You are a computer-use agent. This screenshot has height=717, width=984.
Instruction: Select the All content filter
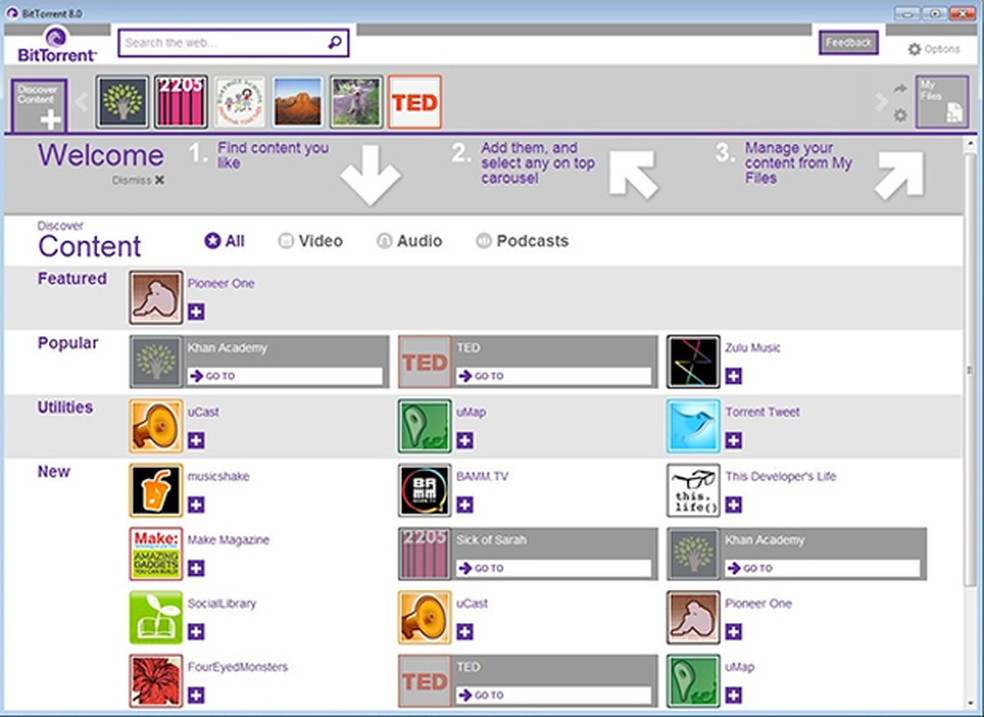pyautogui.click(x=225, y=241)
